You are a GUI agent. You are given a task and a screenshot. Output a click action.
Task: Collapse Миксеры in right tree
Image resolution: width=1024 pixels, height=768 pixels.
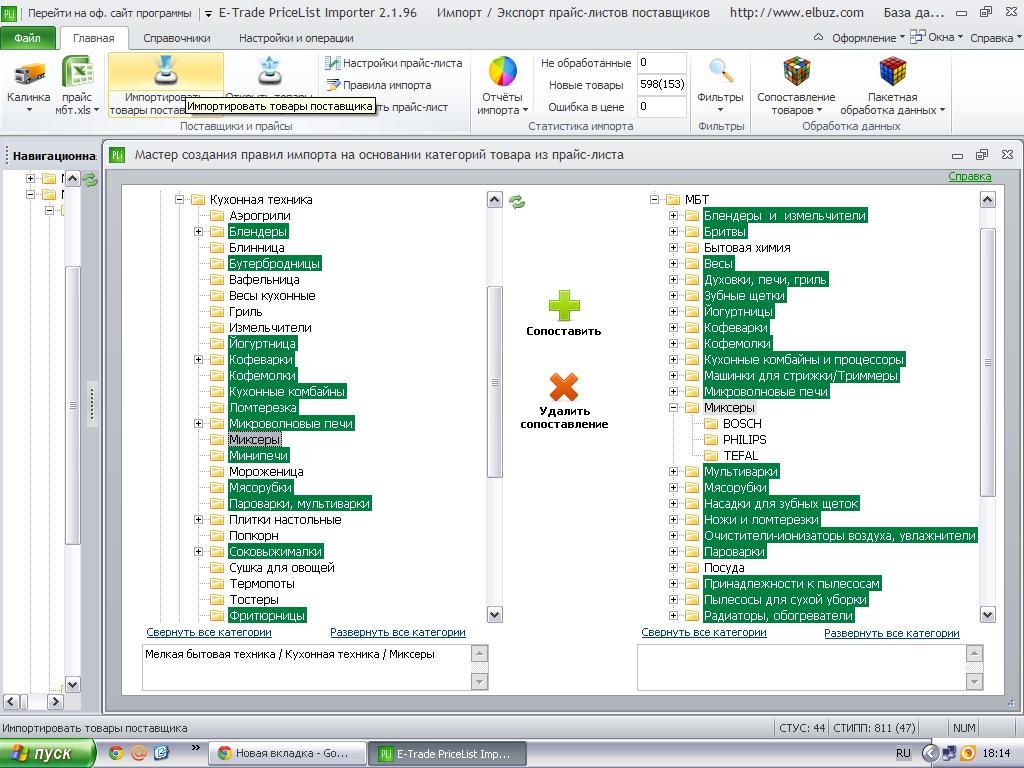pos(673,408)
